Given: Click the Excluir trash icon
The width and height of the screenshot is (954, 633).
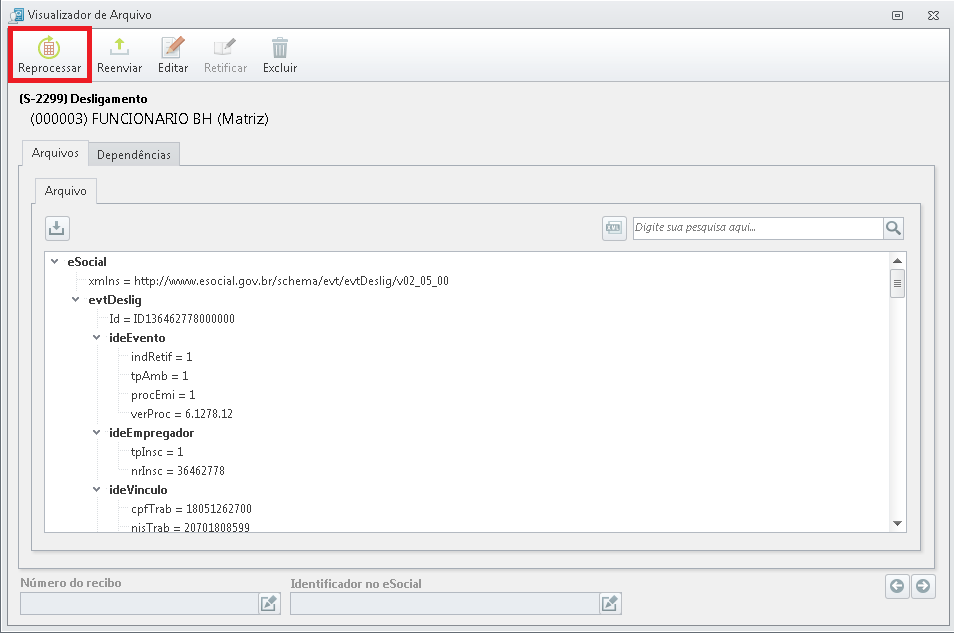Looking at the screenshot, I should pos(280,47).
